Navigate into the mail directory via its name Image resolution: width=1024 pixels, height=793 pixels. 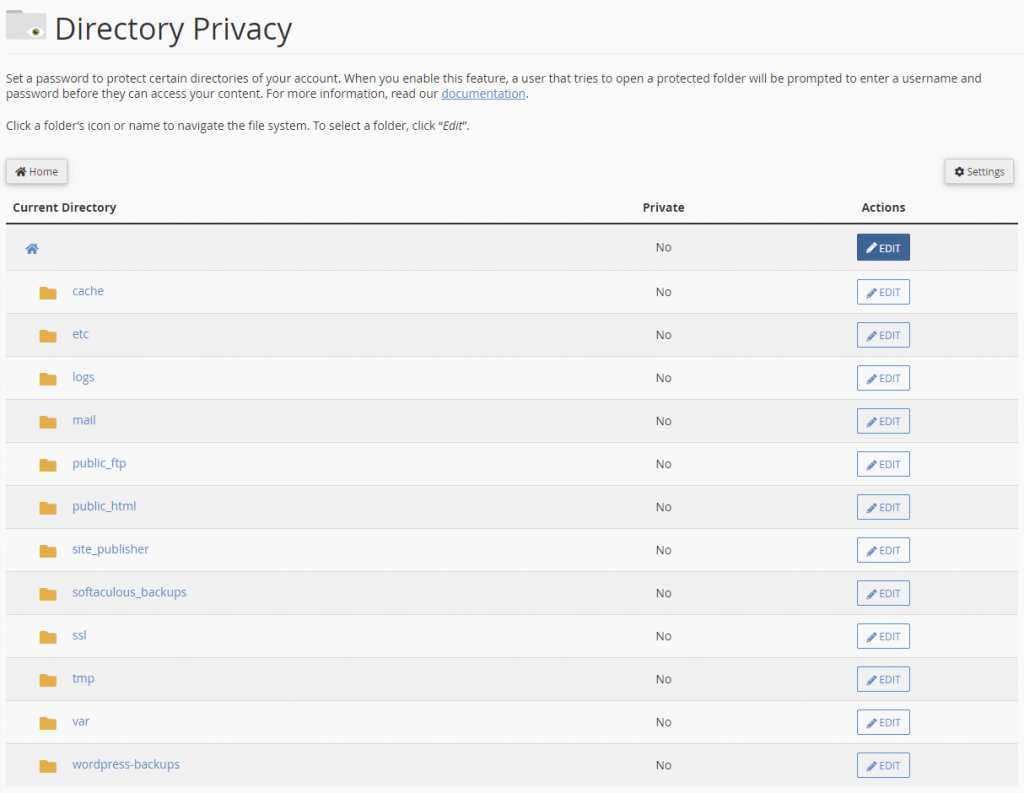[83, 420]
